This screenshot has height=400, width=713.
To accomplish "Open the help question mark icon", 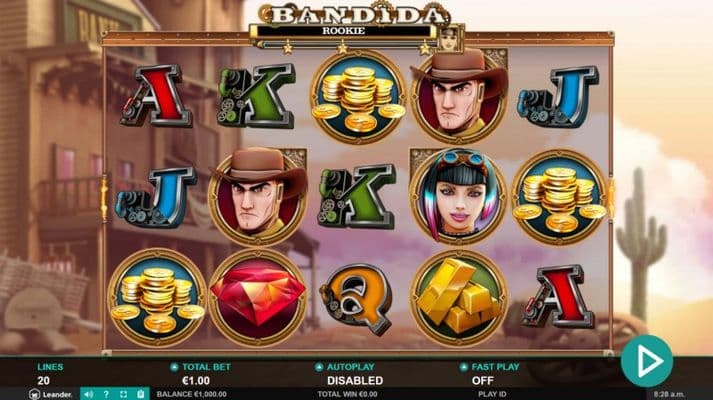I will (106, 394).
